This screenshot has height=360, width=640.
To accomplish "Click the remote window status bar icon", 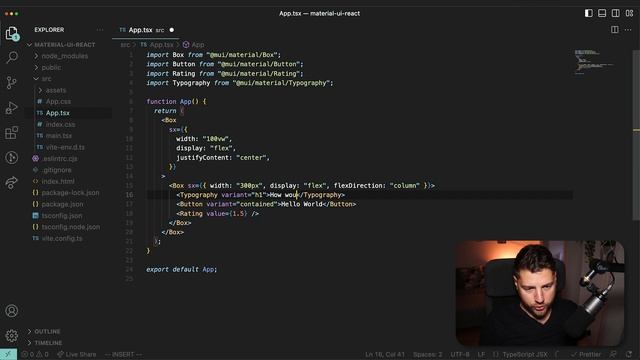I will (8, 354).
